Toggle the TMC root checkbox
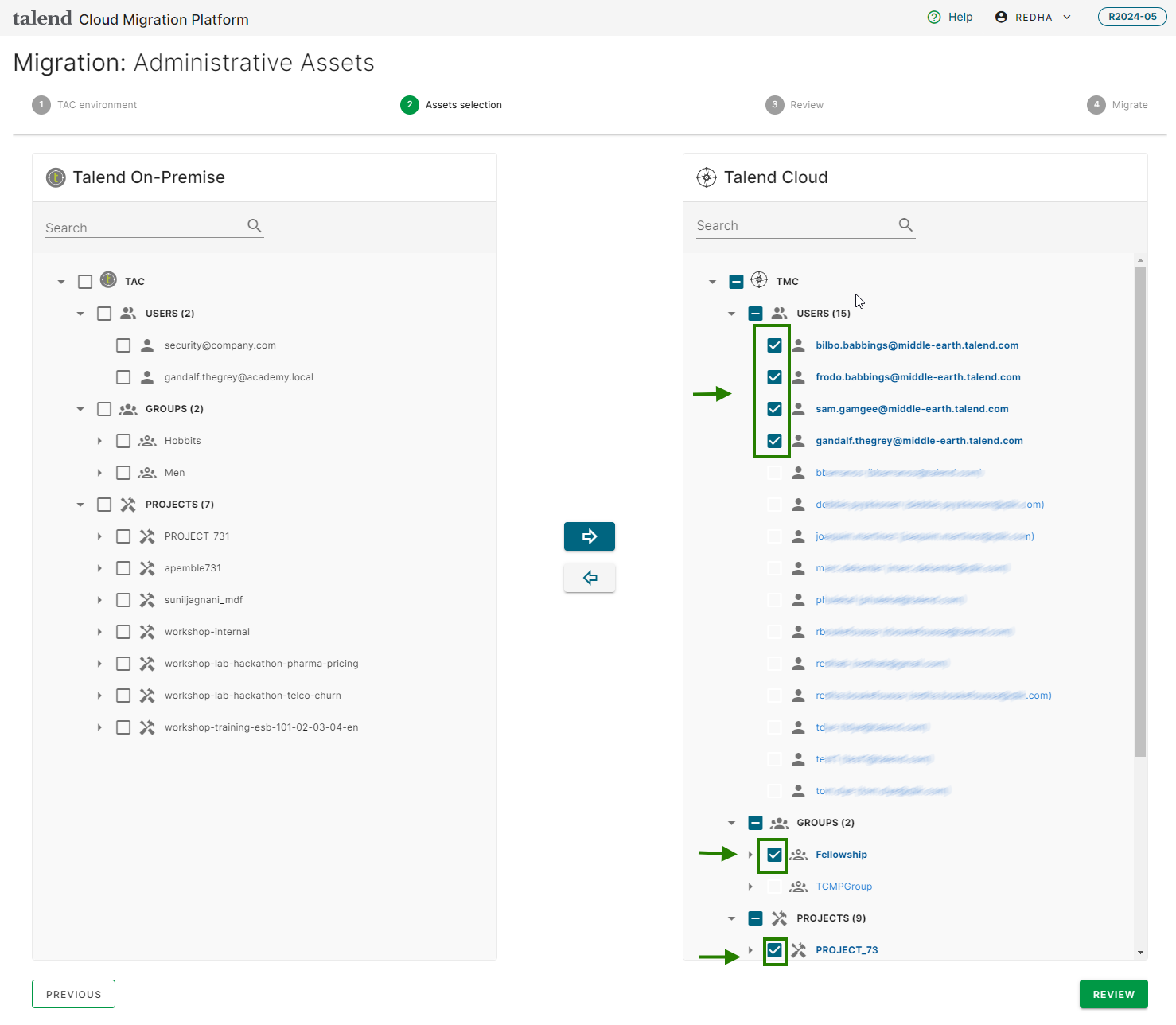The height and width of the screenshot is (1025, 1176). pyautogui.click(x=736, y=282)
